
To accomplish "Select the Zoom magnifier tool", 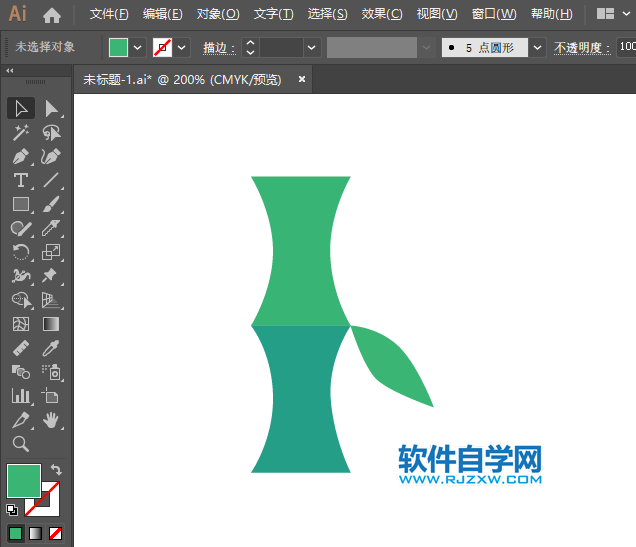I will point(20,444).
